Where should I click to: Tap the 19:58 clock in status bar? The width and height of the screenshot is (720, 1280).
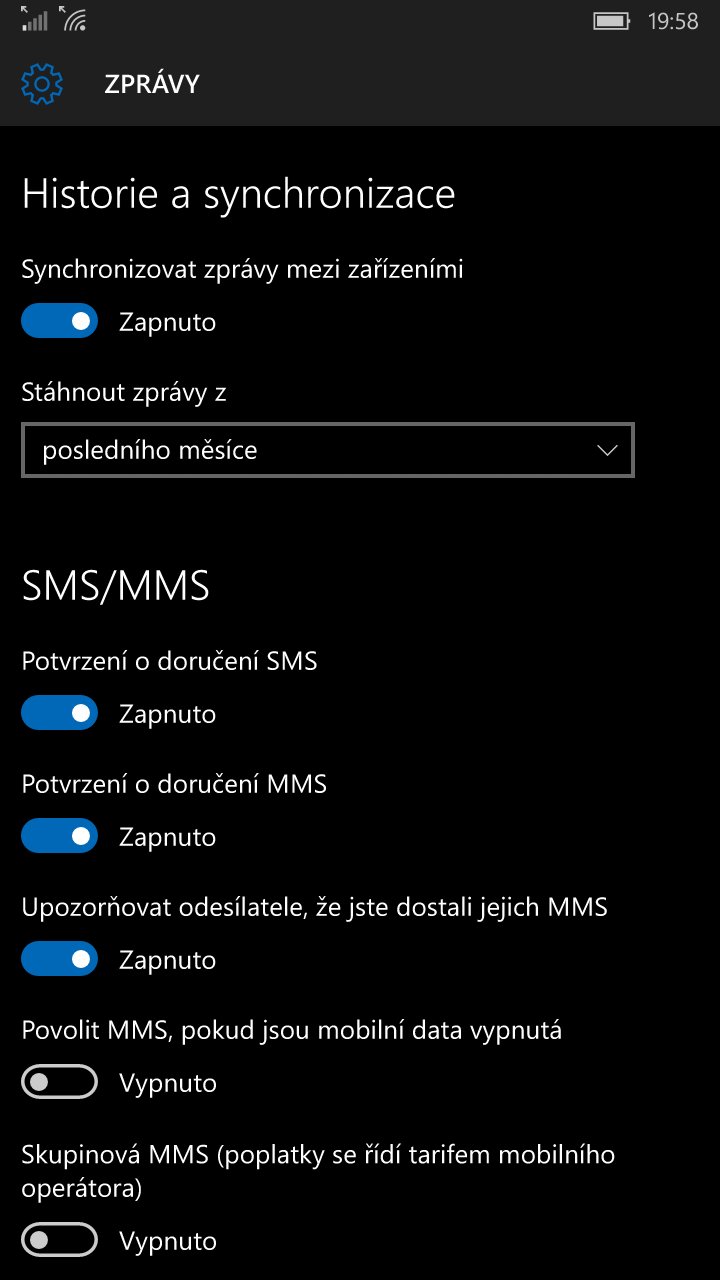tap(673, 21)
